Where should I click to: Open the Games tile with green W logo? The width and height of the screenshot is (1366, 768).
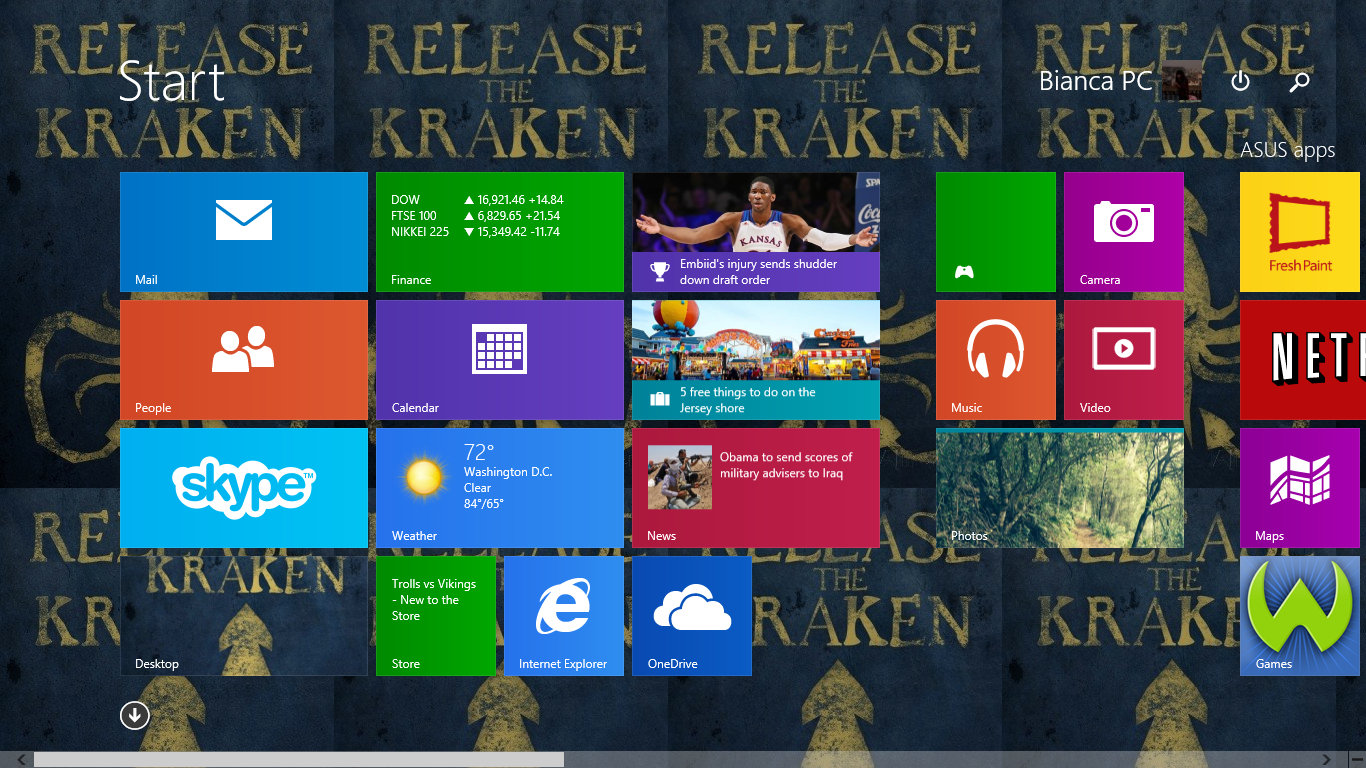pyautogui.click(x=1300, y=616)
